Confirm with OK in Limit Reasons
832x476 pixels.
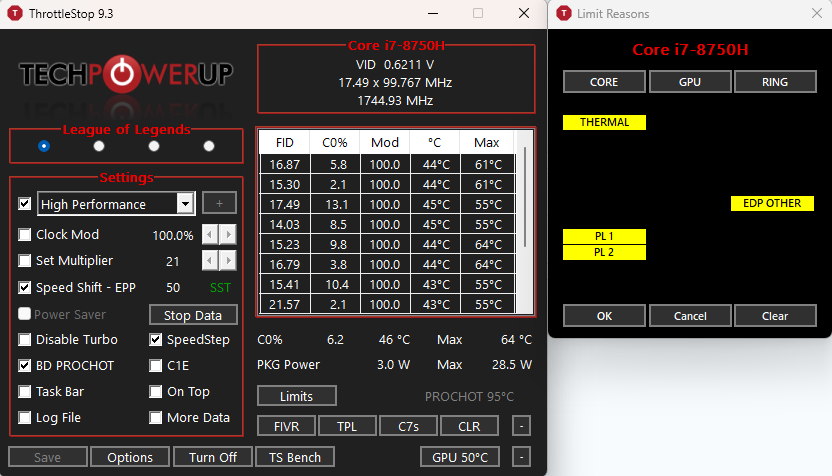(x=604, y=316)
